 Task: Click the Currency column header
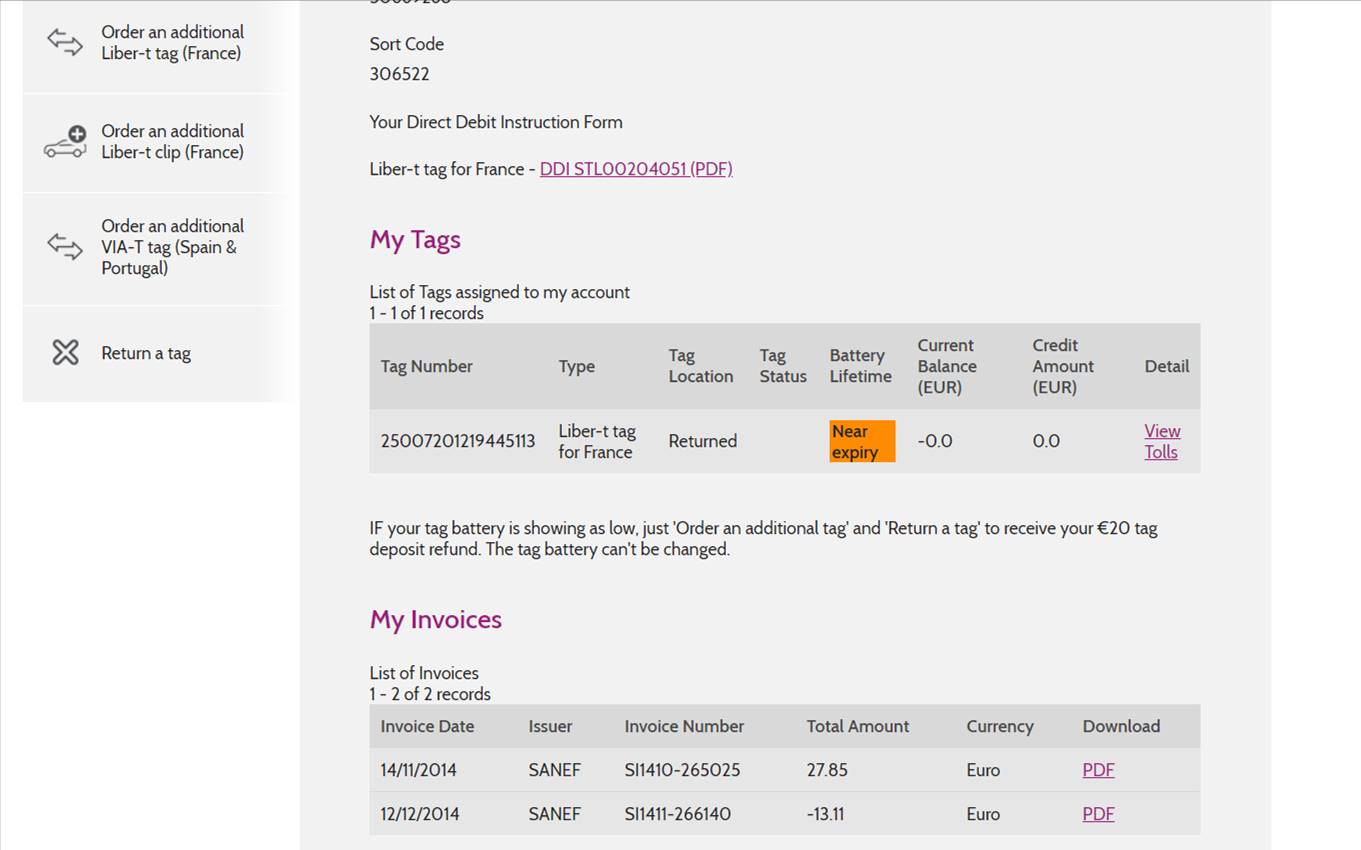click(1000, 726)
